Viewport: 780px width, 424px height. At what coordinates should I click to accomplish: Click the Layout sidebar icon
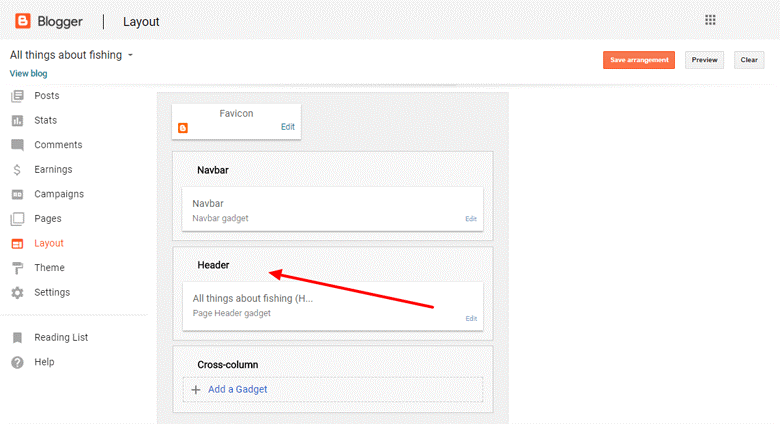(x=17, y=243)
